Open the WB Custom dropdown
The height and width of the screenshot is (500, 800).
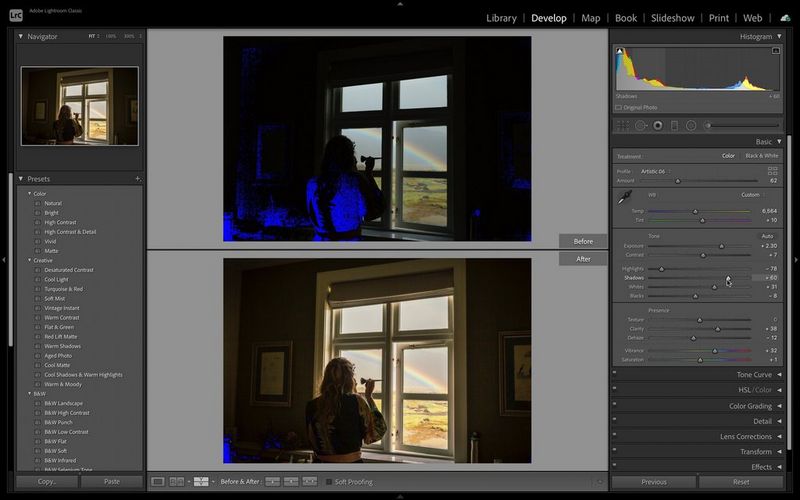[750, 195]
